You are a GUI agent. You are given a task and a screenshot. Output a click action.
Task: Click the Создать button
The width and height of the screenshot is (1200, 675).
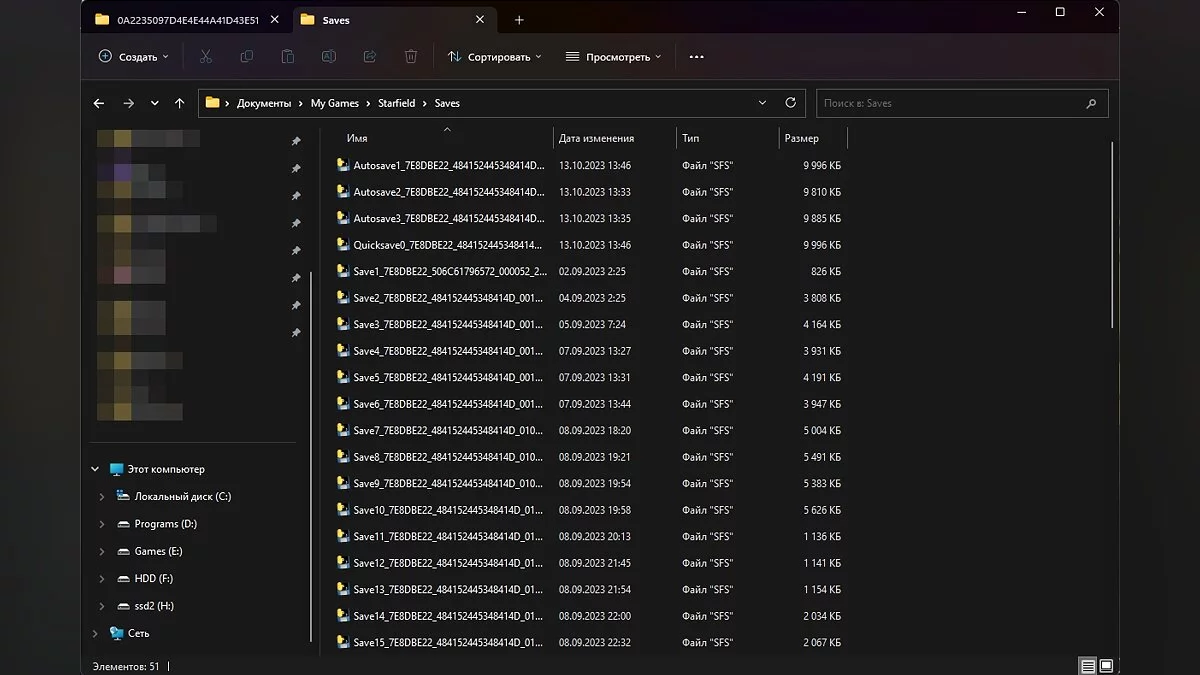(x=134, y=57)
